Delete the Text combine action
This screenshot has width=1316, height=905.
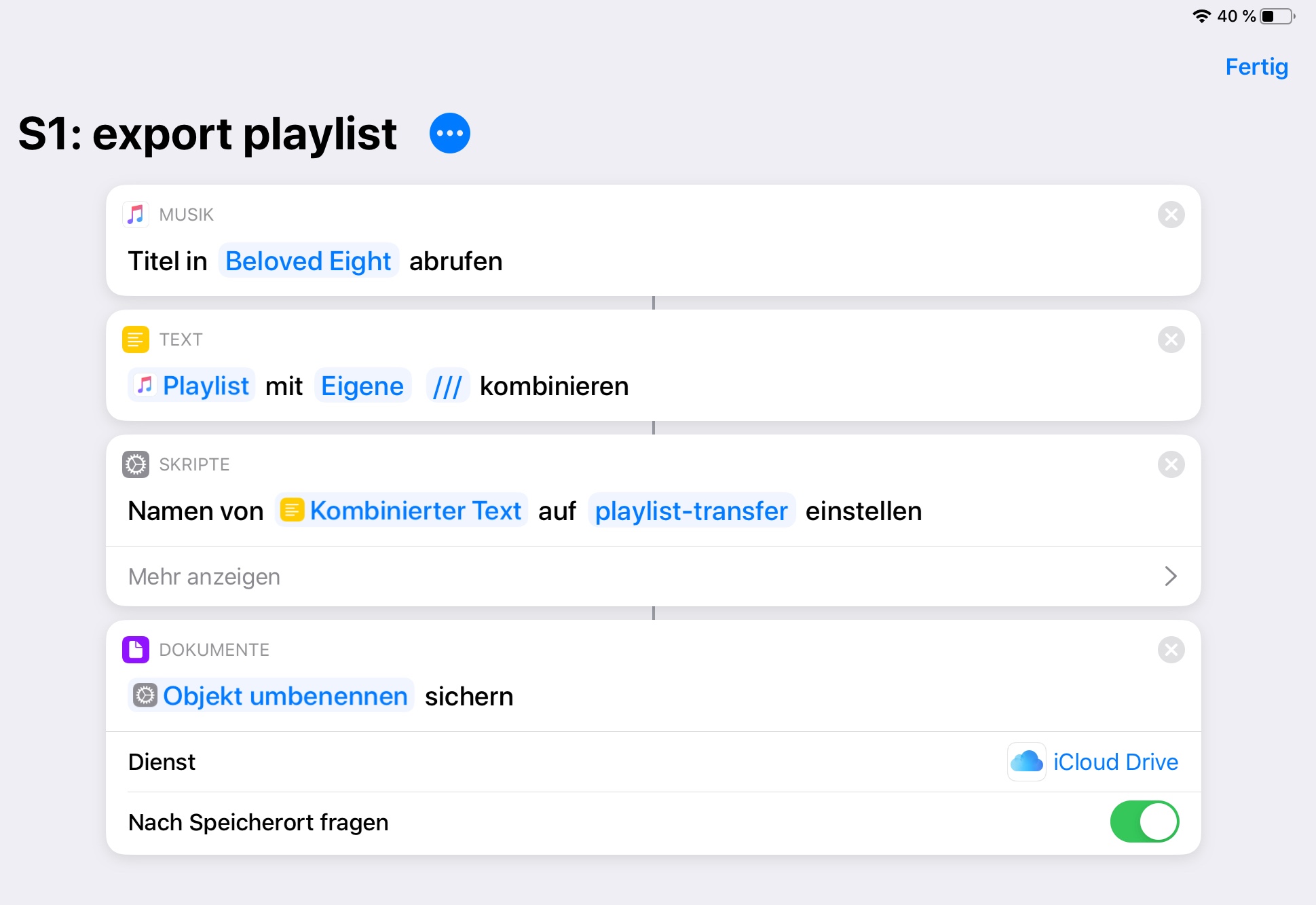pyautogui.click(x=1171, y=339)
